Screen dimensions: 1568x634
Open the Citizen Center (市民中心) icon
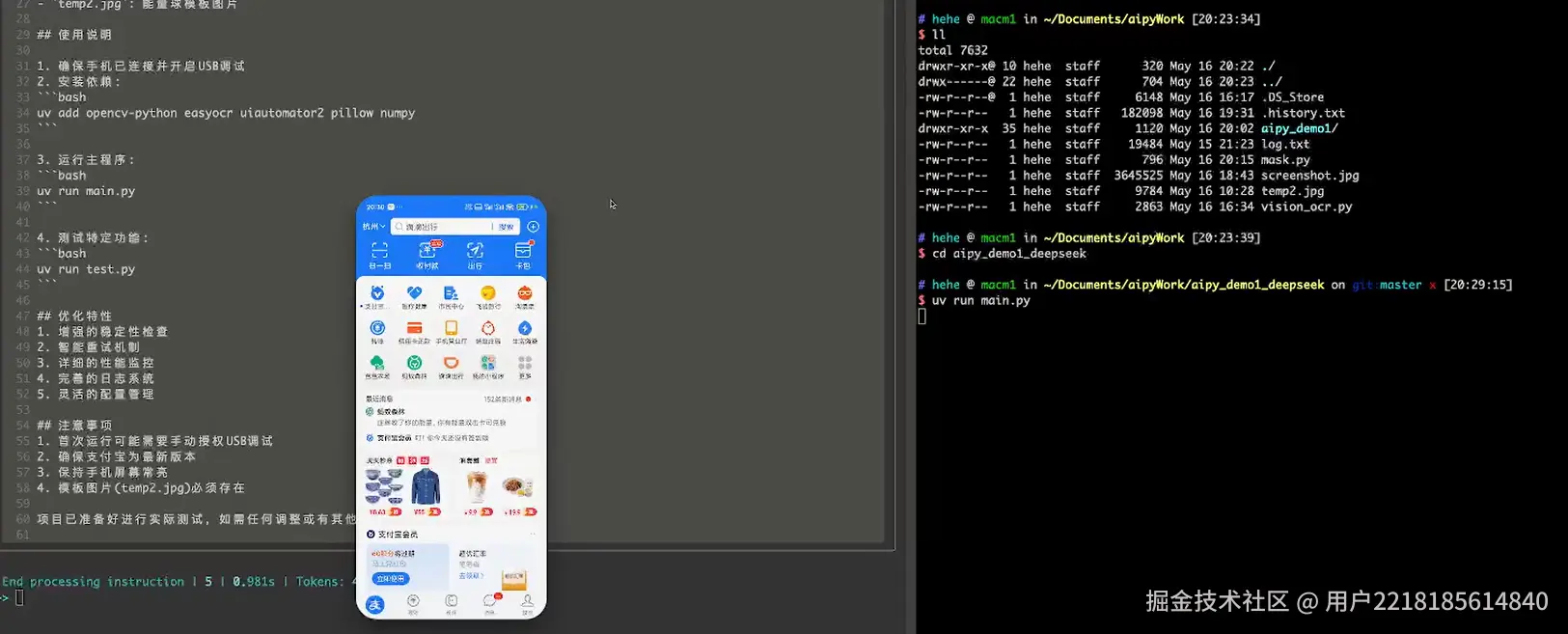click(x=451, y=292)
